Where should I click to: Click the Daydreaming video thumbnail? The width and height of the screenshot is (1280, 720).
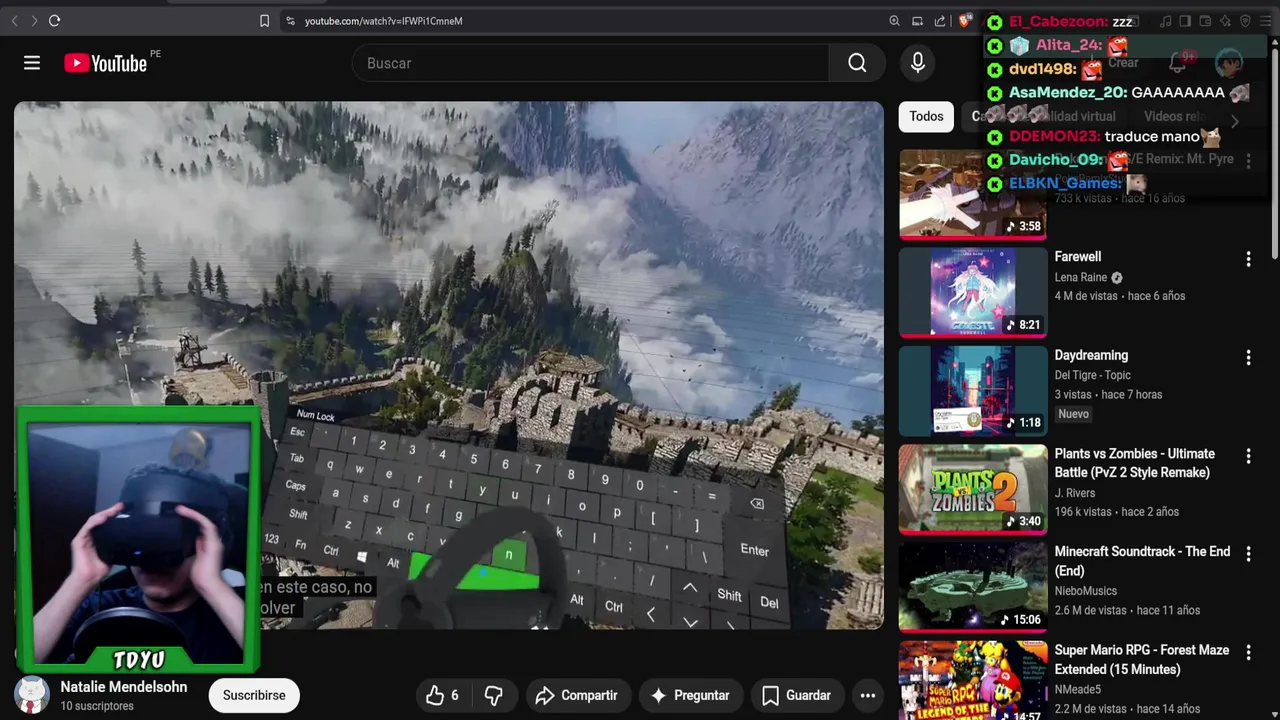[x=973, y=389]
